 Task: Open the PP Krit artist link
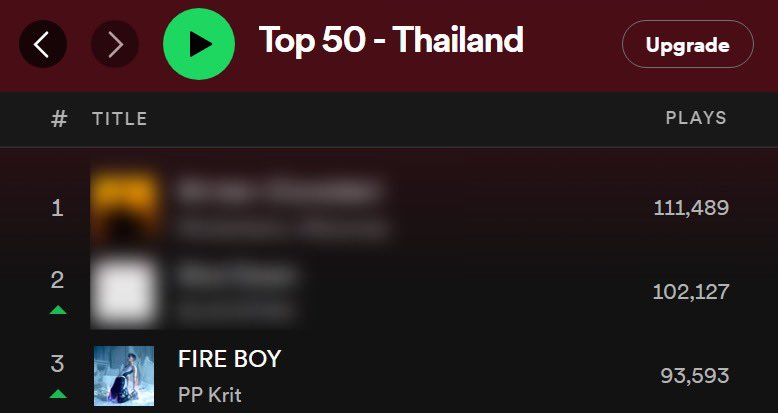(x=209, y=395)
